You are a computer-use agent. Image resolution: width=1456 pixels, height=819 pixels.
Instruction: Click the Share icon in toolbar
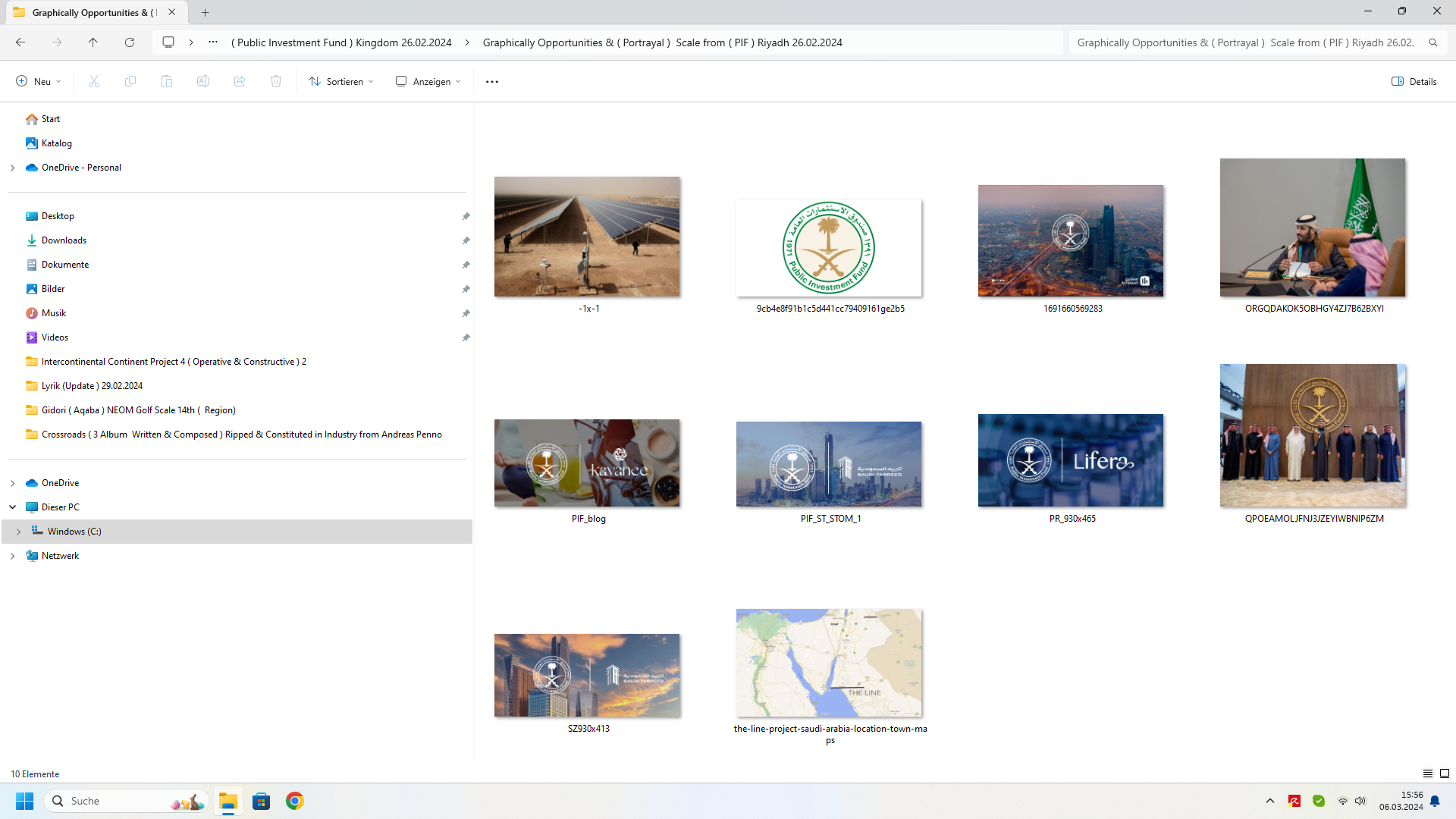240,81
